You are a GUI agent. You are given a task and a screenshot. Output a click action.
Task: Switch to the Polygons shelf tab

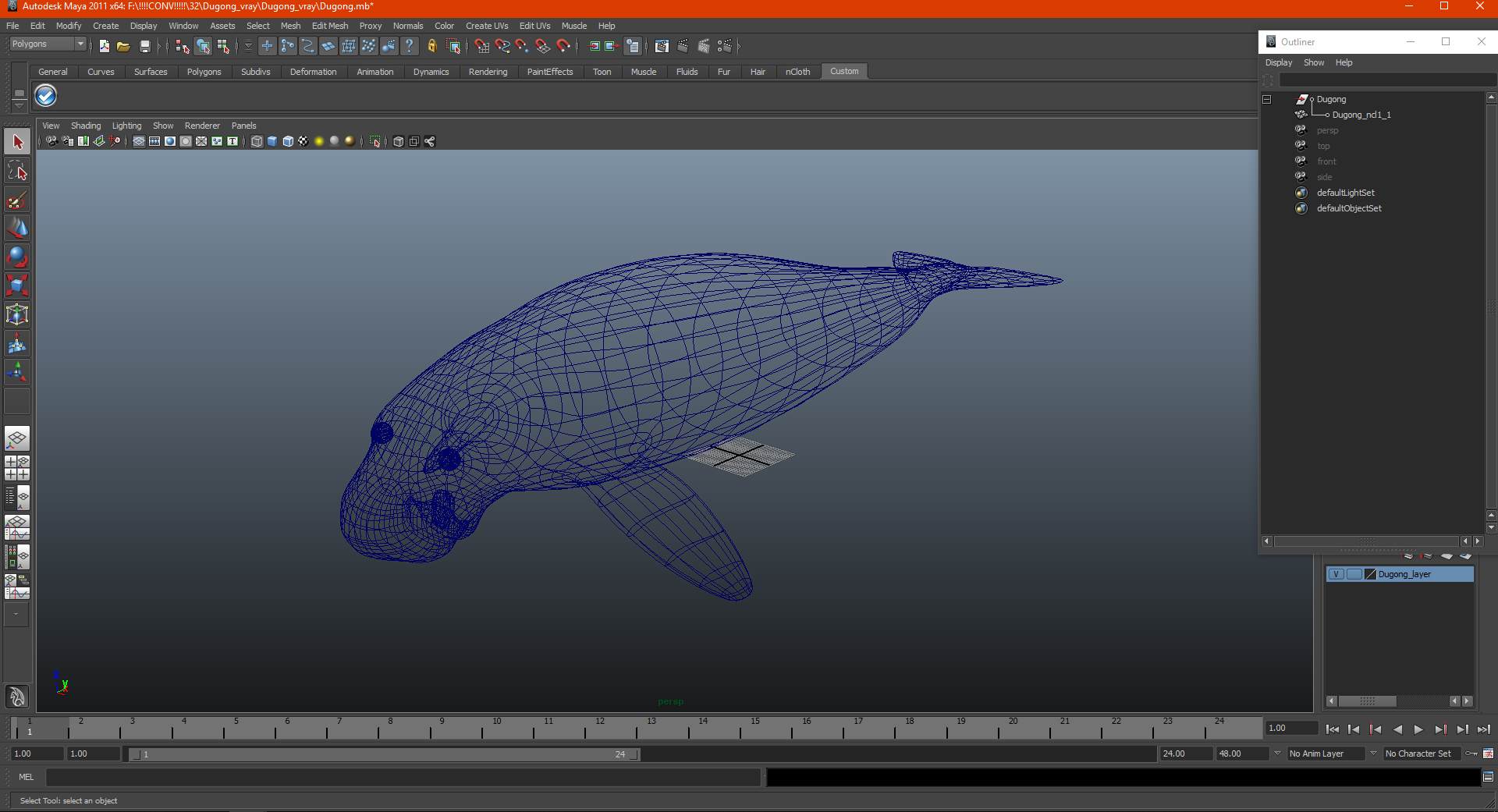pyautogui.click(x=204, y=72)
